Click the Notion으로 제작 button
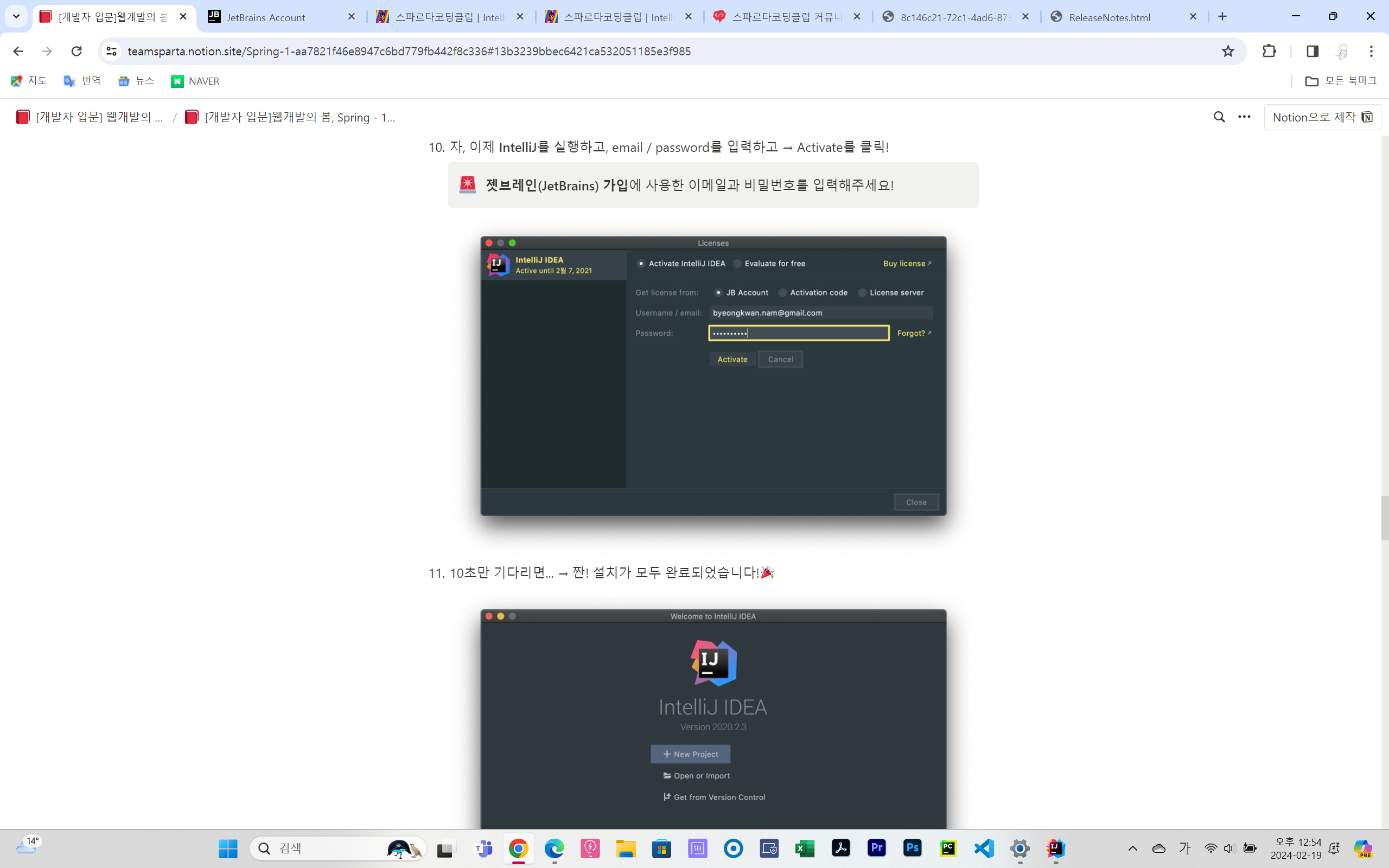Screen dimensions: 1389x868 pos(1322,117)
